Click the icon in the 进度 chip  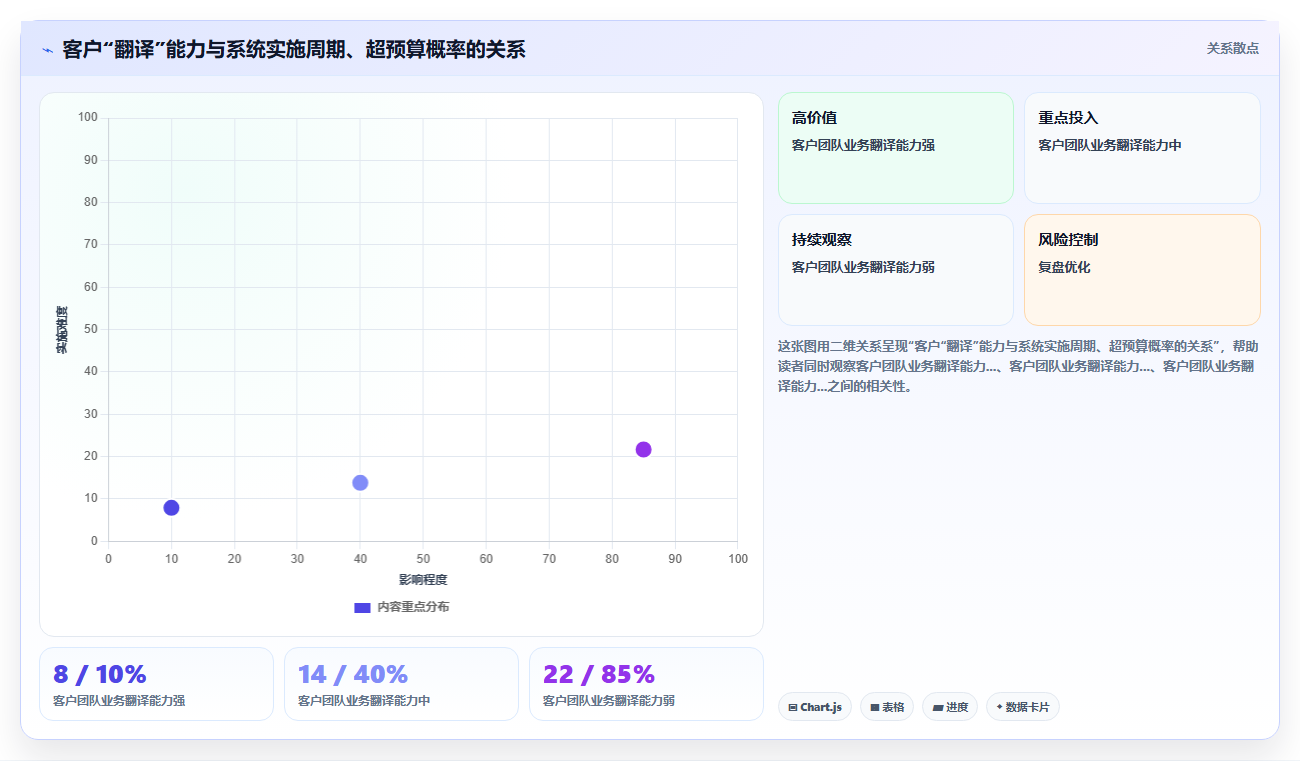coord(937,707)
